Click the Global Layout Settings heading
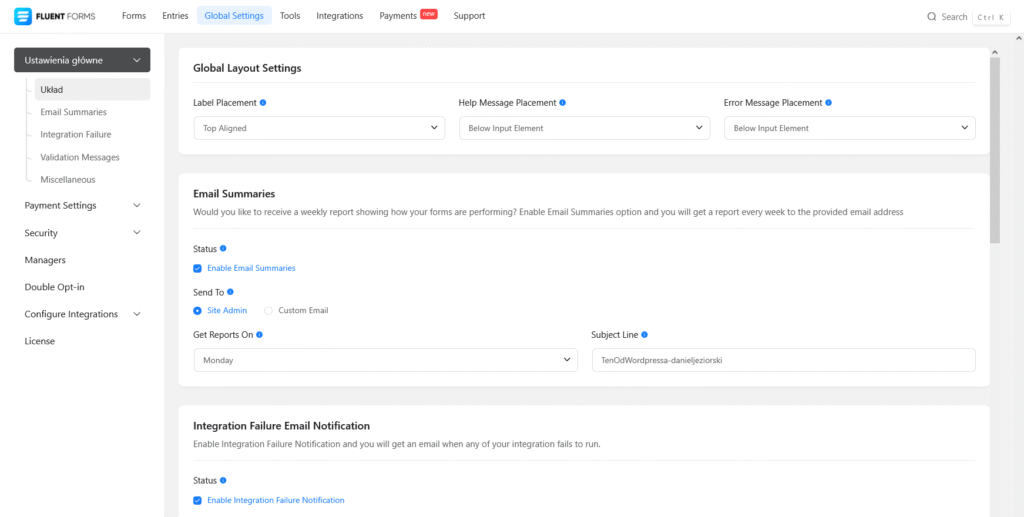 [247, 68]
